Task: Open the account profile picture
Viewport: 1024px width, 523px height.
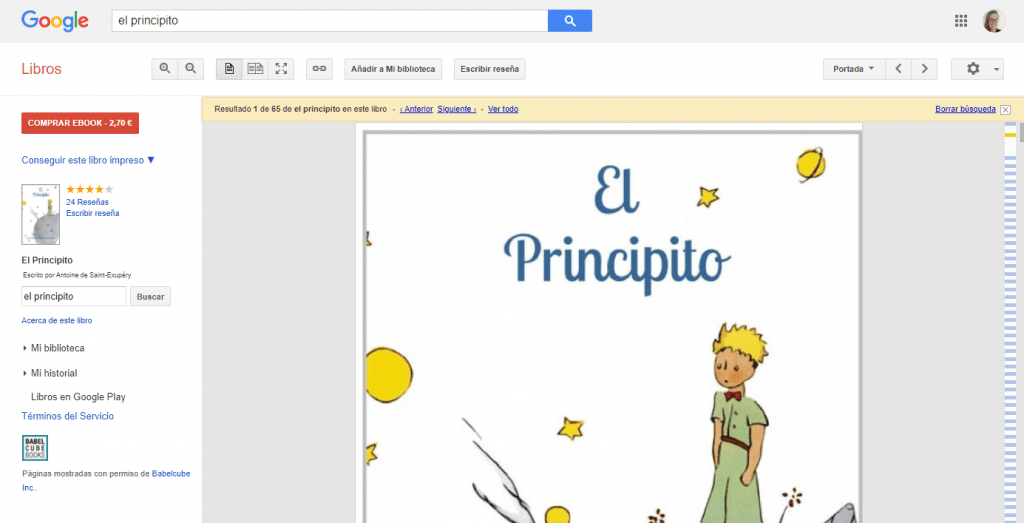Action: pos(994,21)
